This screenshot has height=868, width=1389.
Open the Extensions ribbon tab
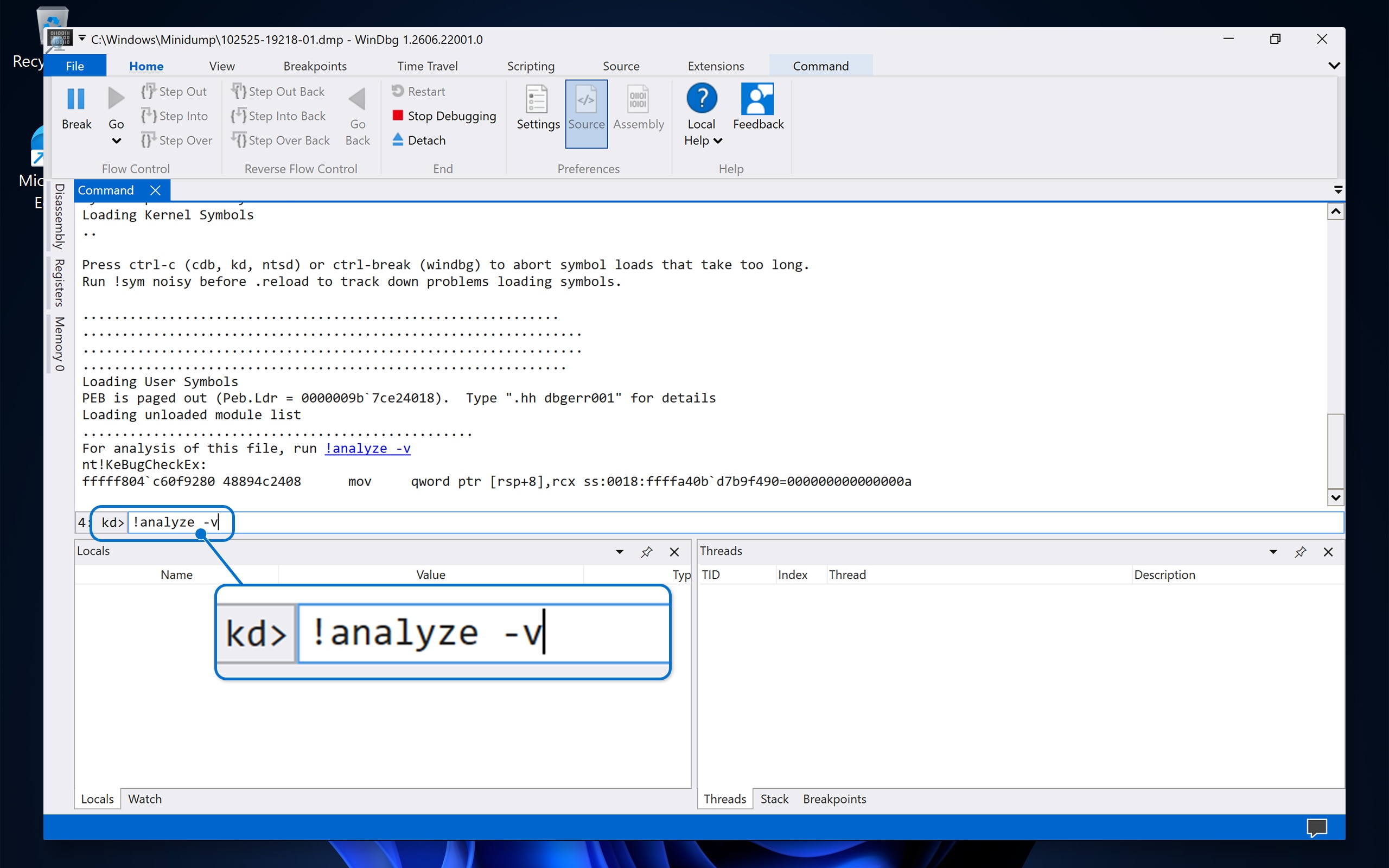point(716,66)
